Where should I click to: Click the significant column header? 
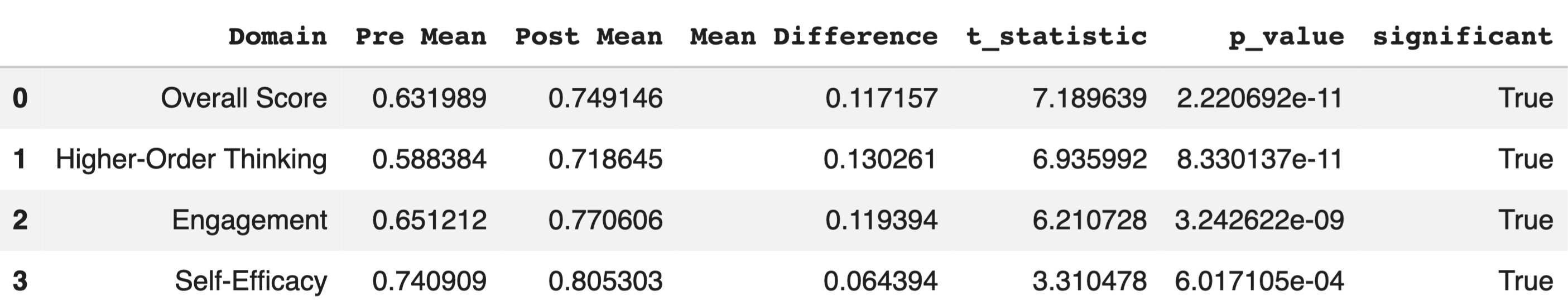pos(1462,36)
